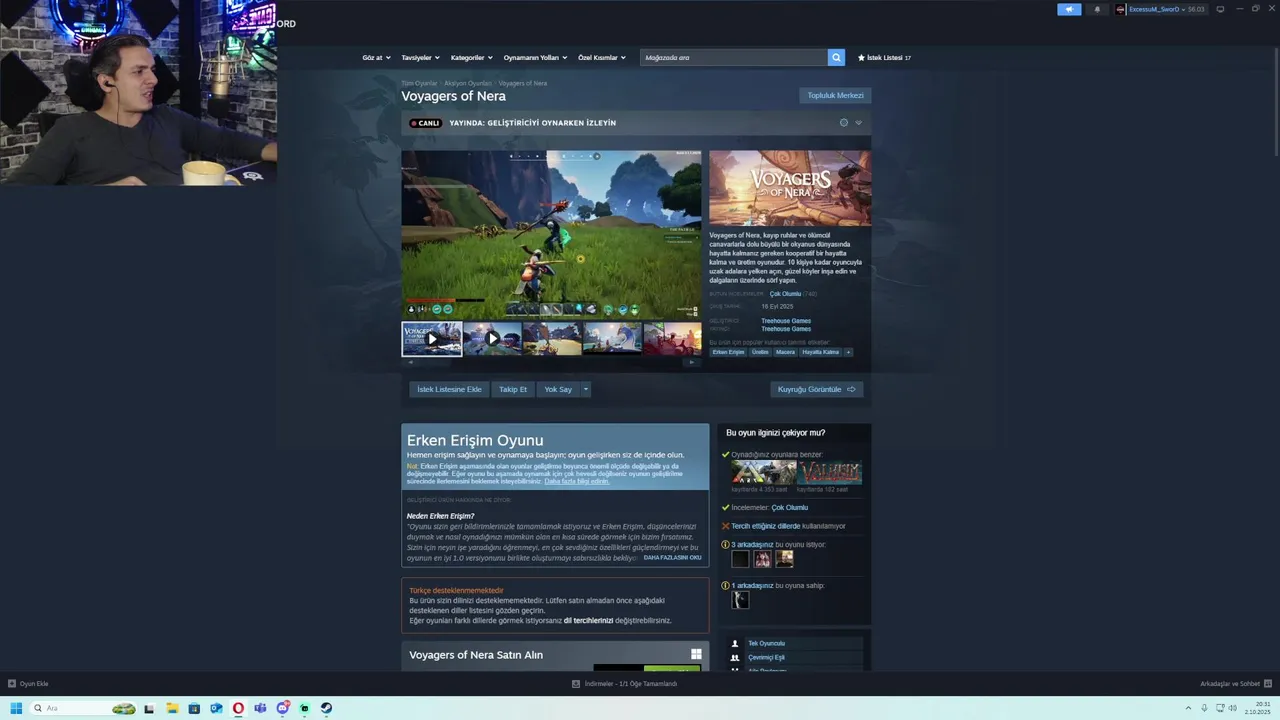Click the broadcast settings circle icon
This screenshot has width=1280, height=720.
[x=843, y=123]
